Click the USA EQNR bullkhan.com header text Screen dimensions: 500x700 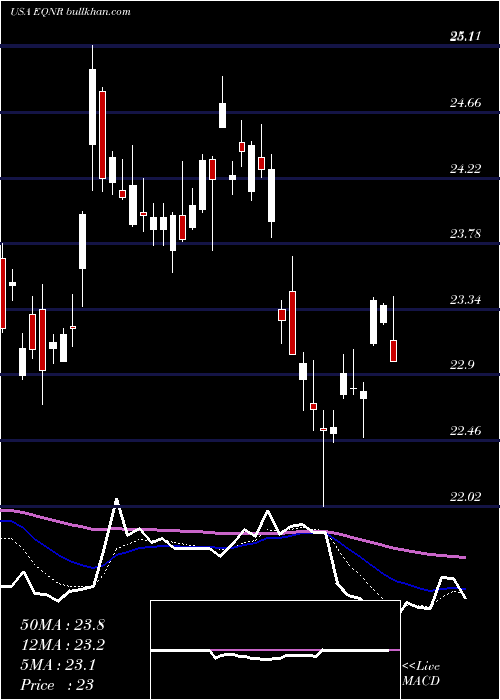pos(71,12)
